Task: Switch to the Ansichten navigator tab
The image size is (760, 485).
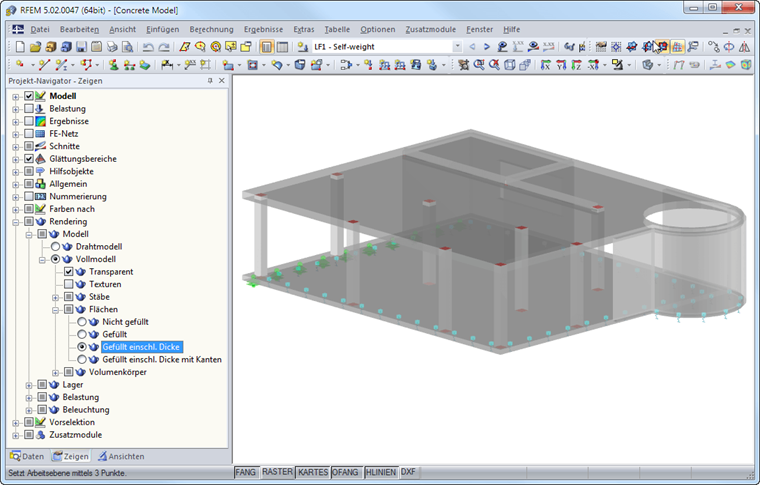Action: (121, 456)
